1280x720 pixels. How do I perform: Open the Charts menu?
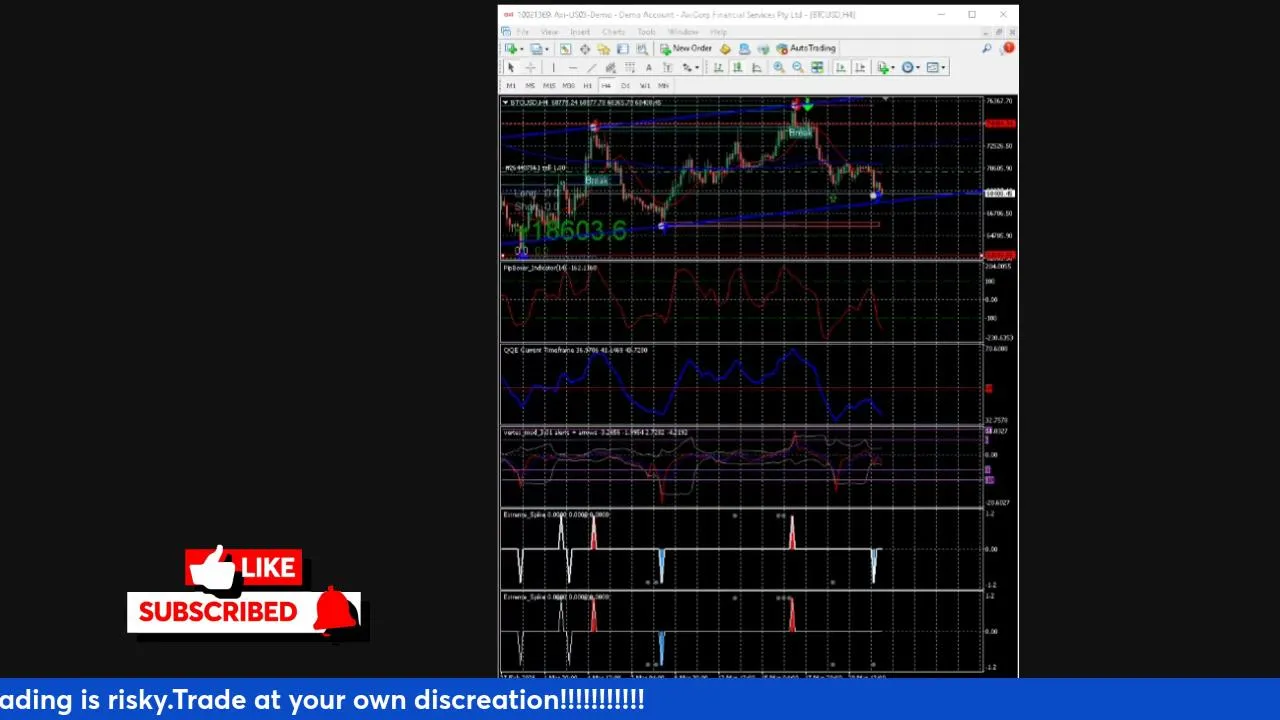click(x=613, y=32)
